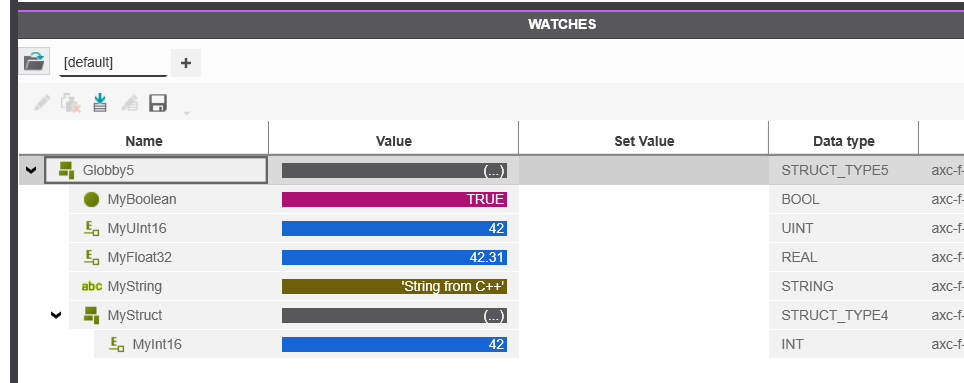Viewport: 964px width, 383px height.
Task: Click the delete watch item icon
Action: tap(71, 103)
